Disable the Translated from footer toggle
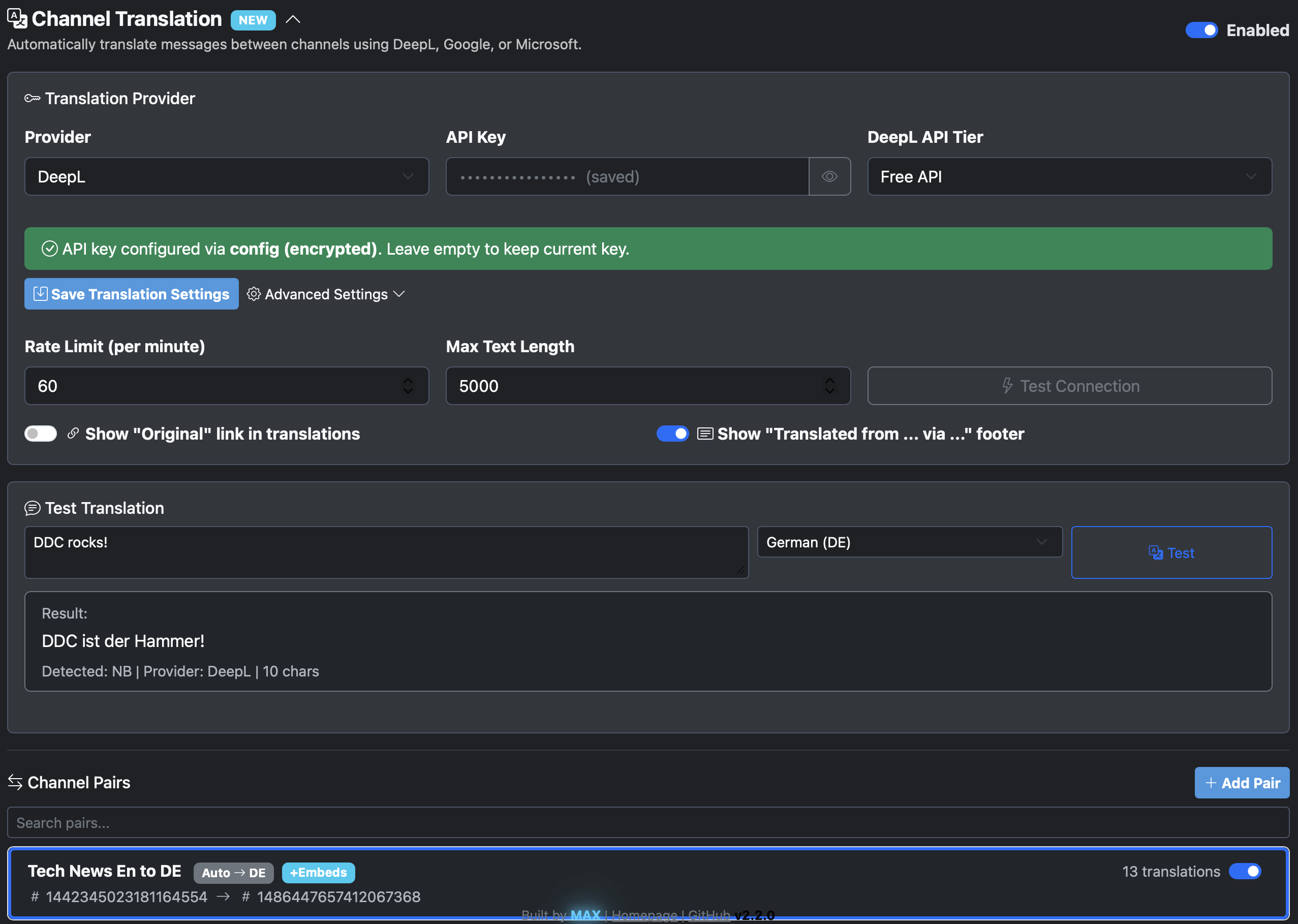Viewport: 1298px width, 924px height. point(672,434)
